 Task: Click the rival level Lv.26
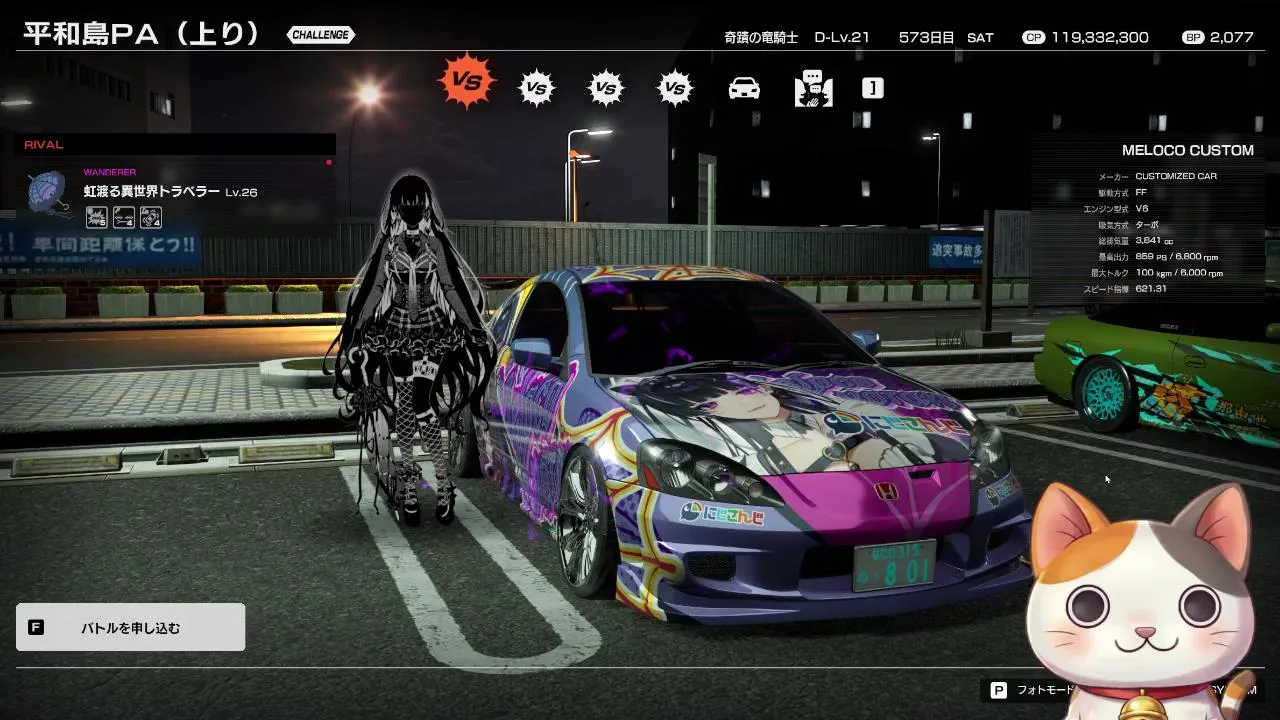tap(241, 192)
